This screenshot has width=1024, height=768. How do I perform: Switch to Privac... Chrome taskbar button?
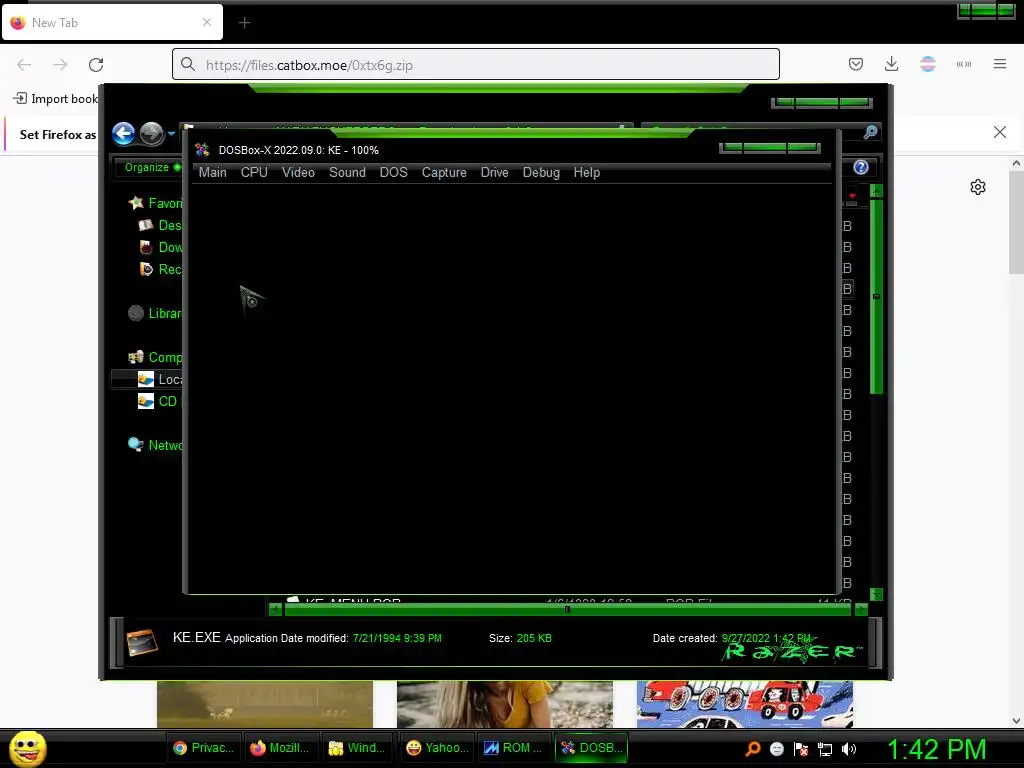[x=204, y=748]
